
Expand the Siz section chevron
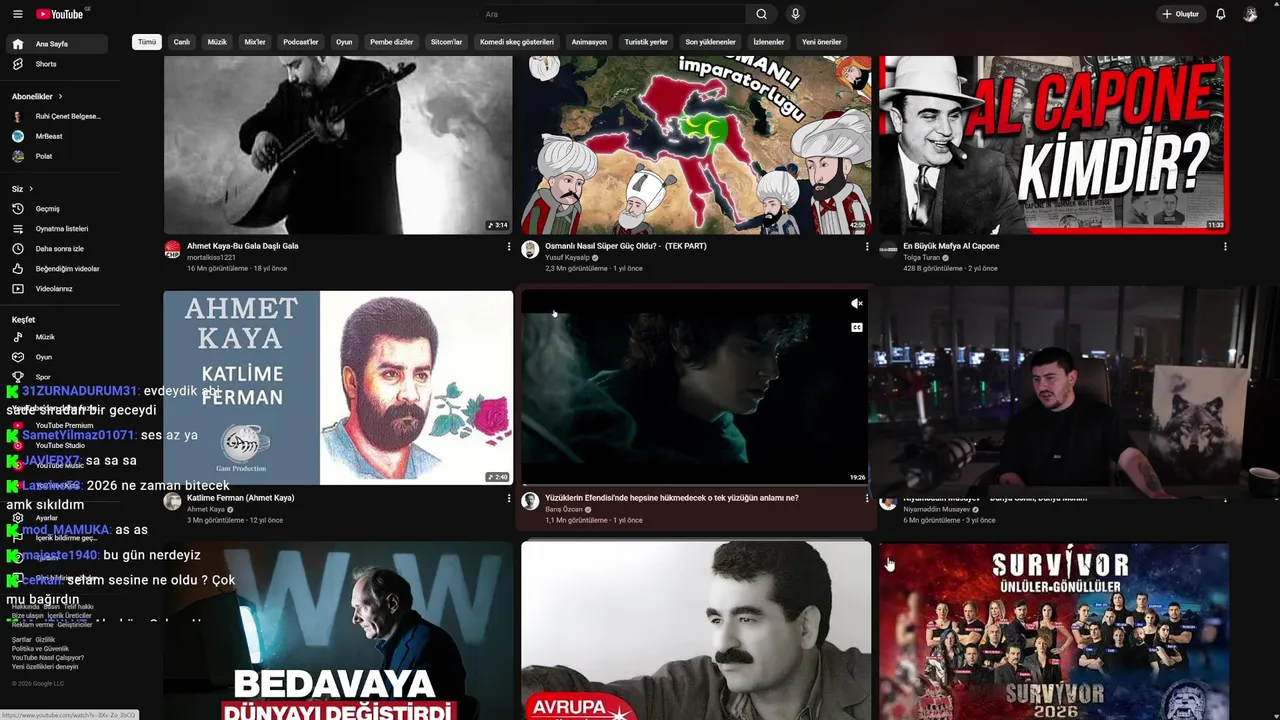tap(31, 189)
